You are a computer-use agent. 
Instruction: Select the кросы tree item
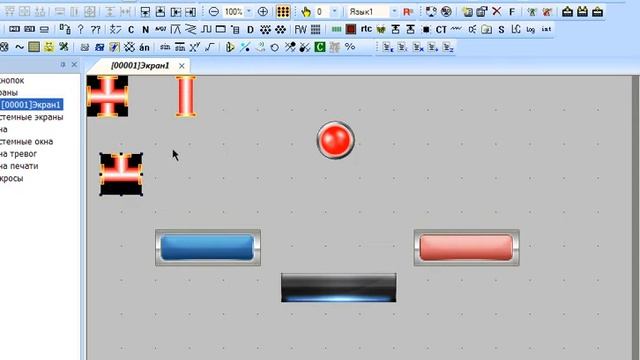11,178
